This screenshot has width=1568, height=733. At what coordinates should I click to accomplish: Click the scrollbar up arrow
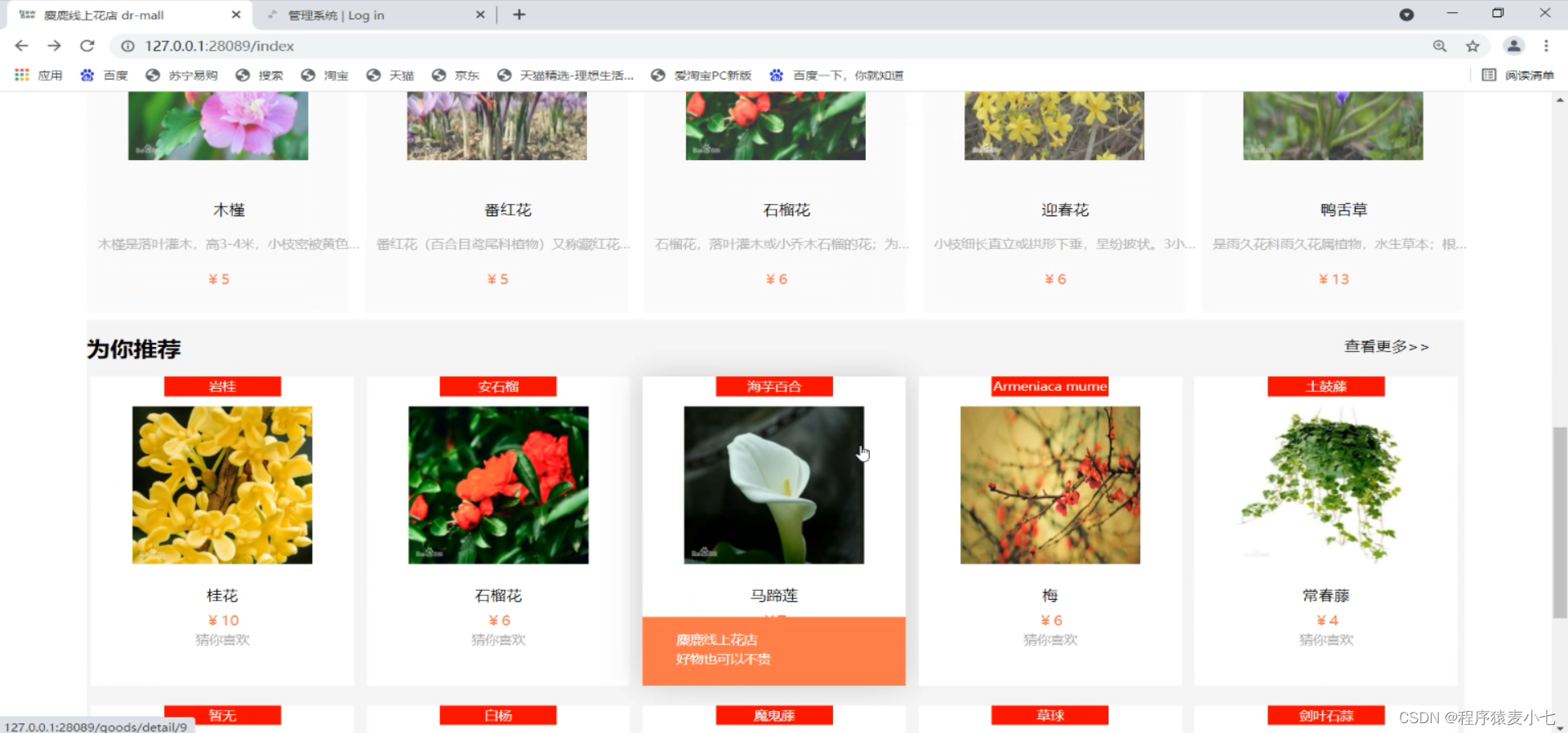coord(1560,100)
